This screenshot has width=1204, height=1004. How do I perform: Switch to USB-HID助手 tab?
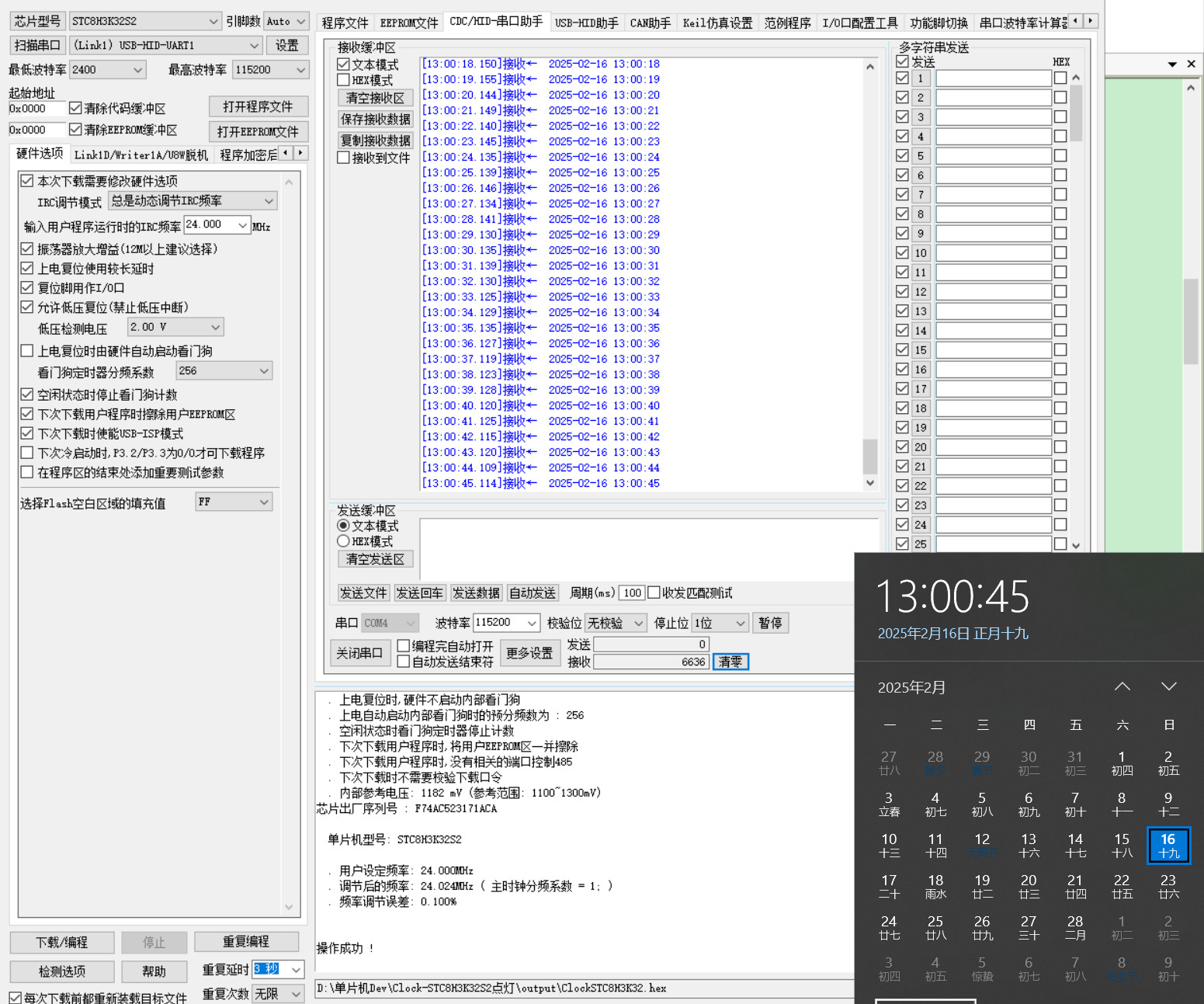tap(587, 23)
